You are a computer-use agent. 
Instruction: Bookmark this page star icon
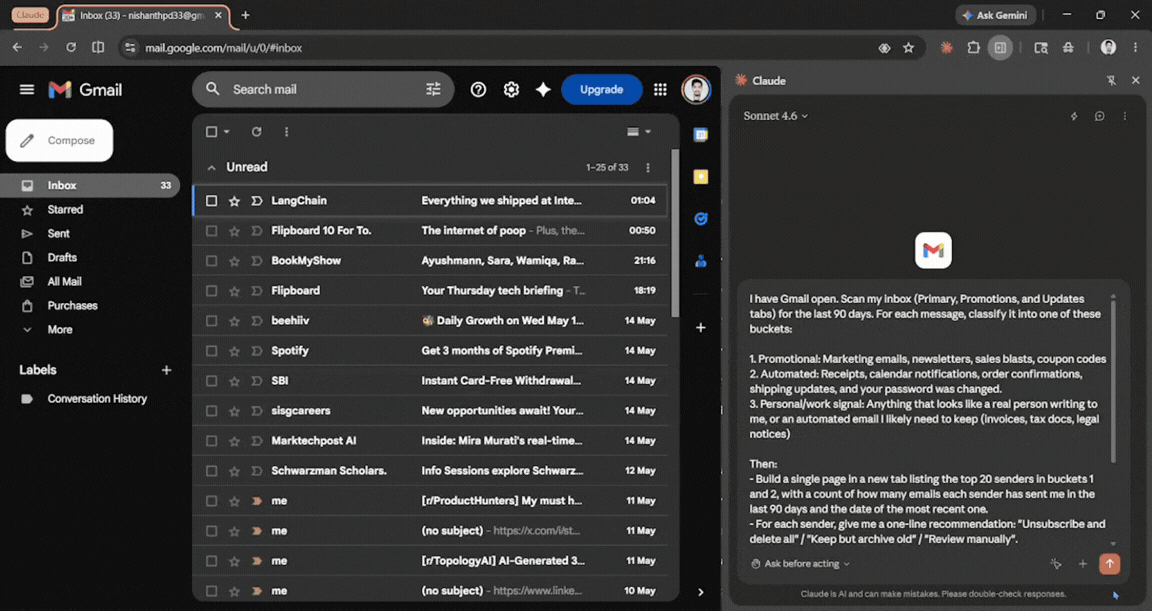909,48
